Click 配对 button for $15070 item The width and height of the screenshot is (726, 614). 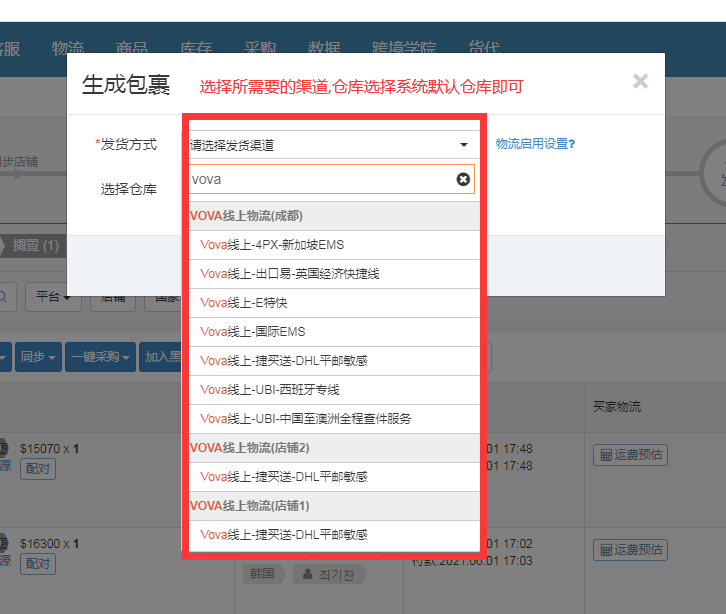tap(38, 469)
